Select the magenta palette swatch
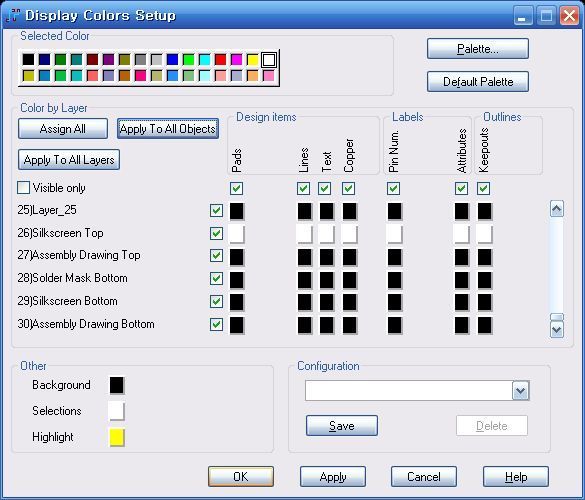This screenshot has height=500, width=585. click(x=237, y=59)
